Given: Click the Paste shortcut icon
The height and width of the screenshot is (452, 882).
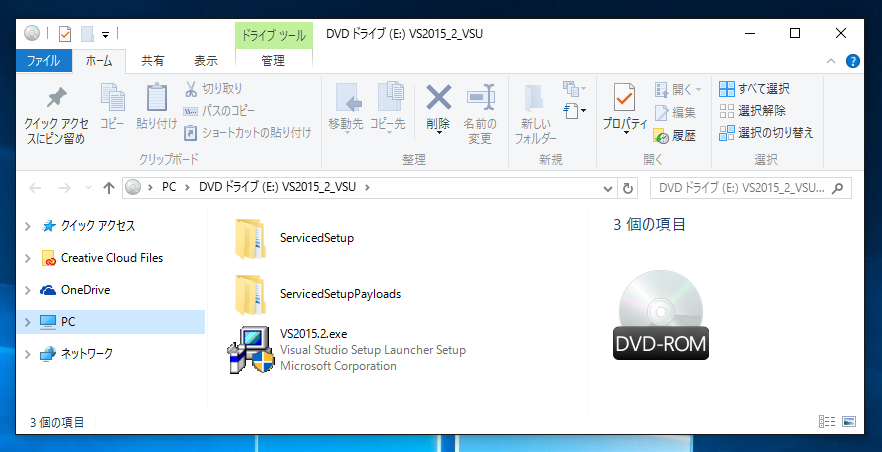Looking at the screenshot, I should (191, 133).
